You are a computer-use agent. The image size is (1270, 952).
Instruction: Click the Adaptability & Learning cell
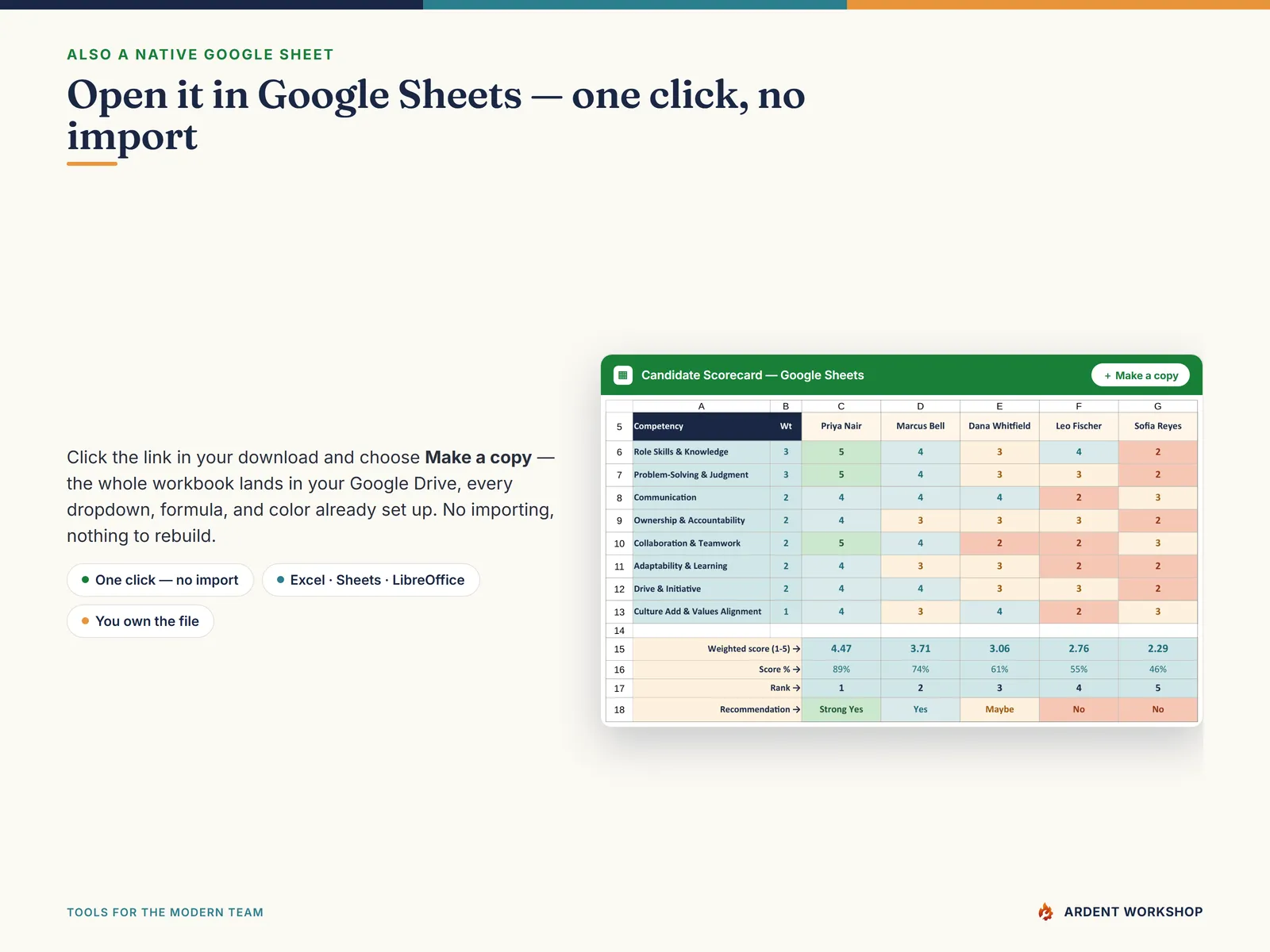coord(701,566)
